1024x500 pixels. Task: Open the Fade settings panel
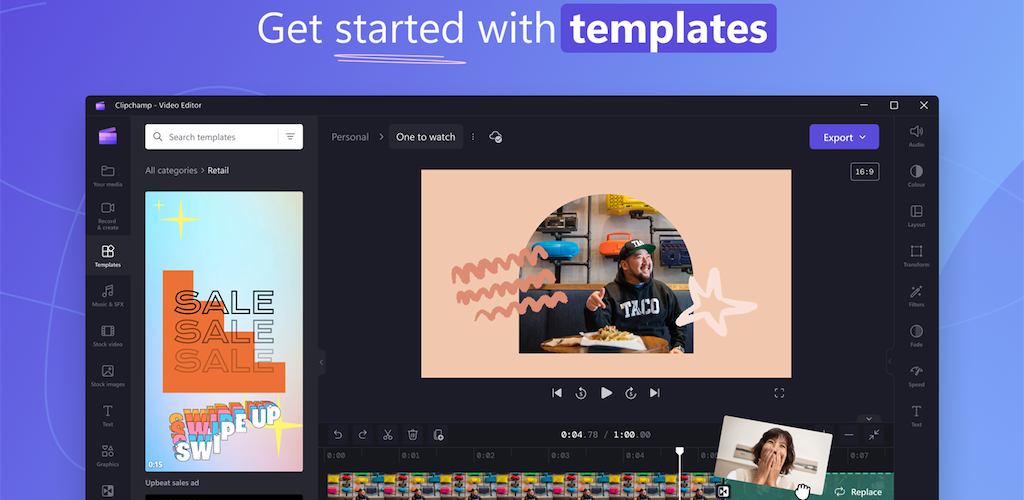[916, 336]
